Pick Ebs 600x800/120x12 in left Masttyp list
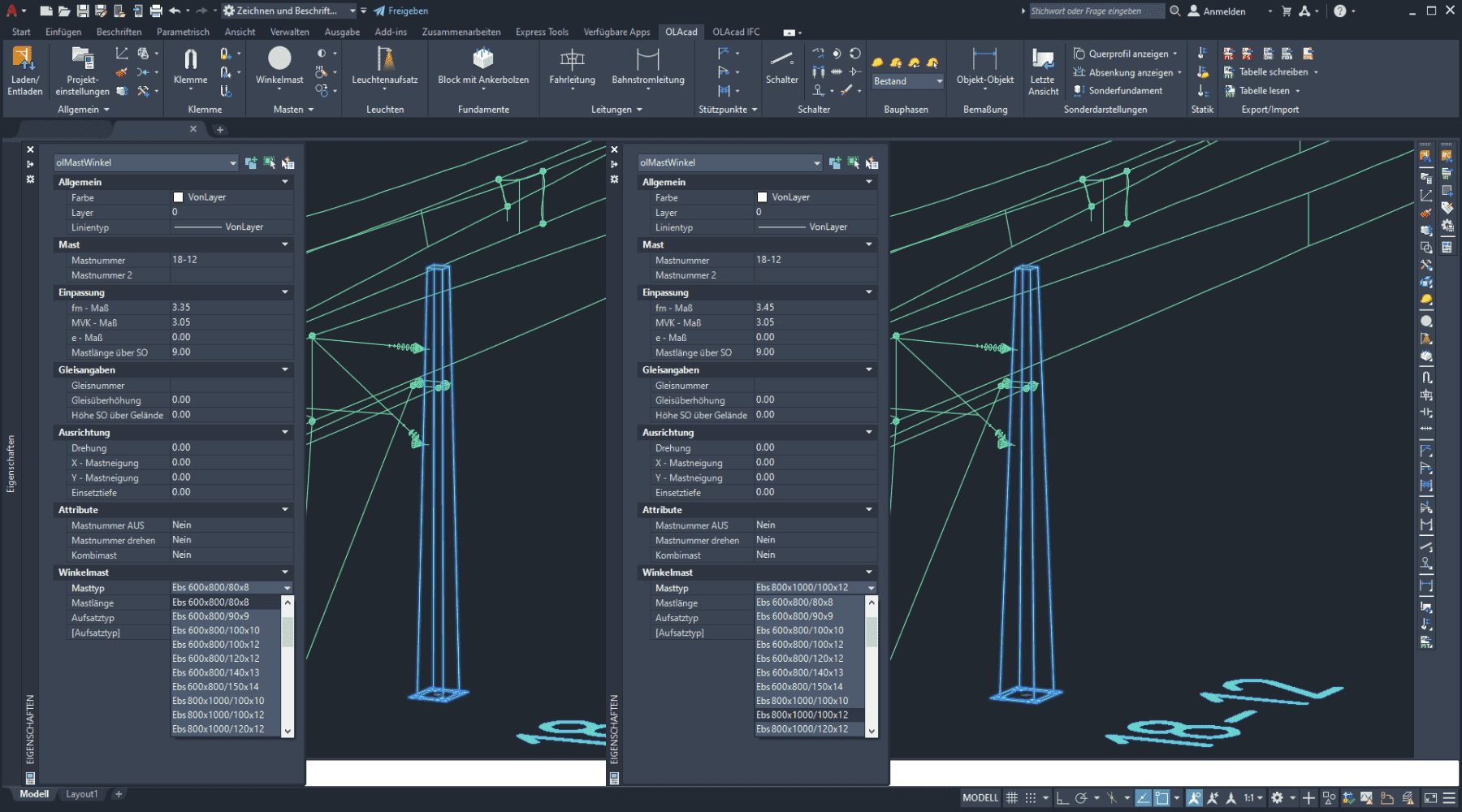This screenshot has width=1462, height=812. point(216,659)
